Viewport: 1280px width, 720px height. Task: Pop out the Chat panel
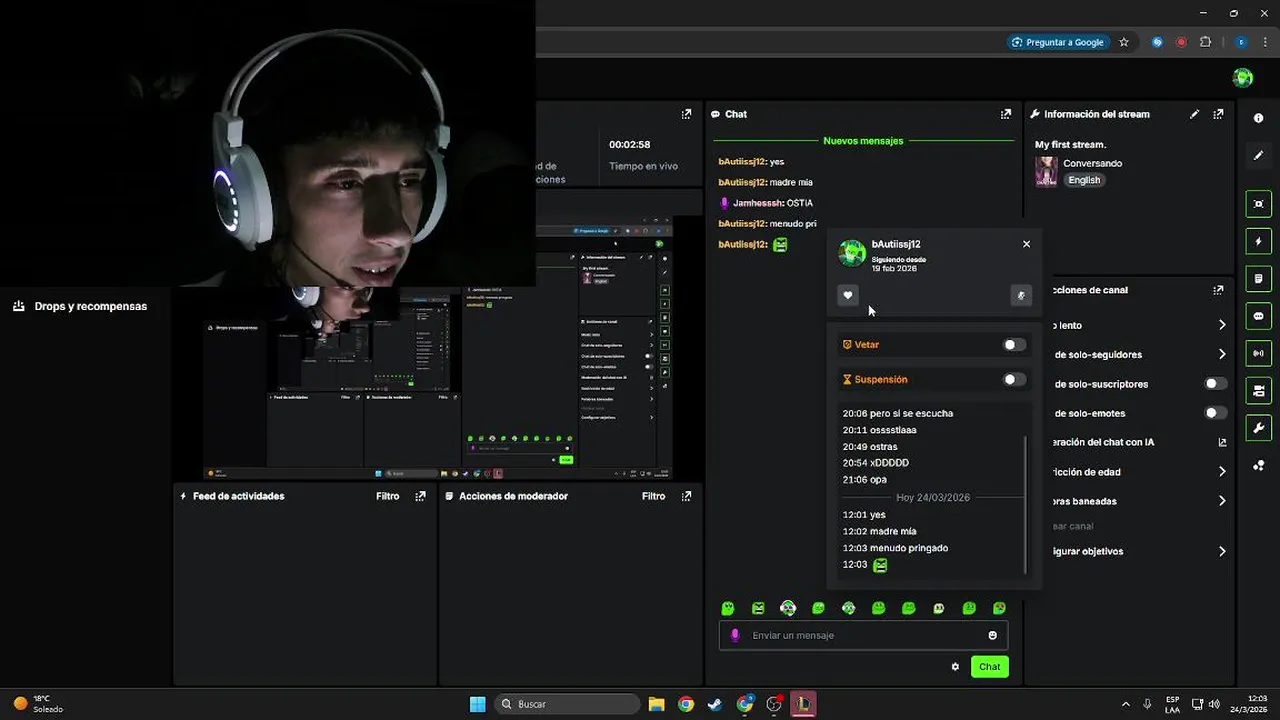1006,114
